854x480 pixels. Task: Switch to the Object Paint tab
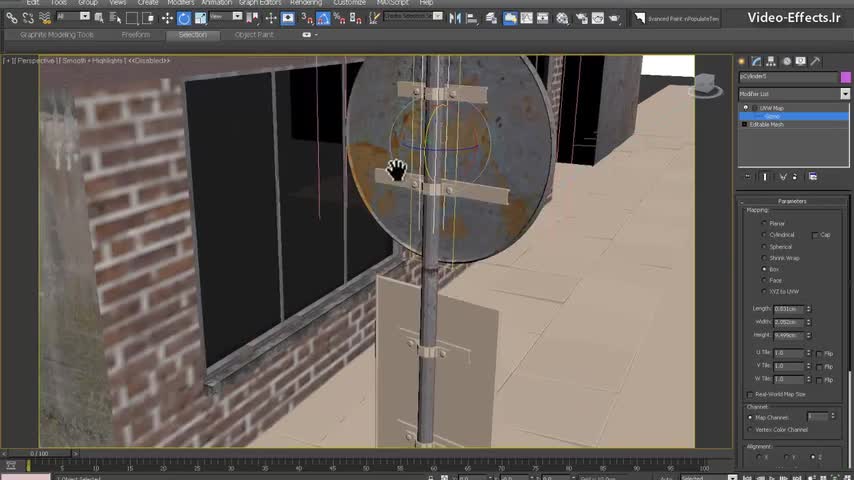254,35
